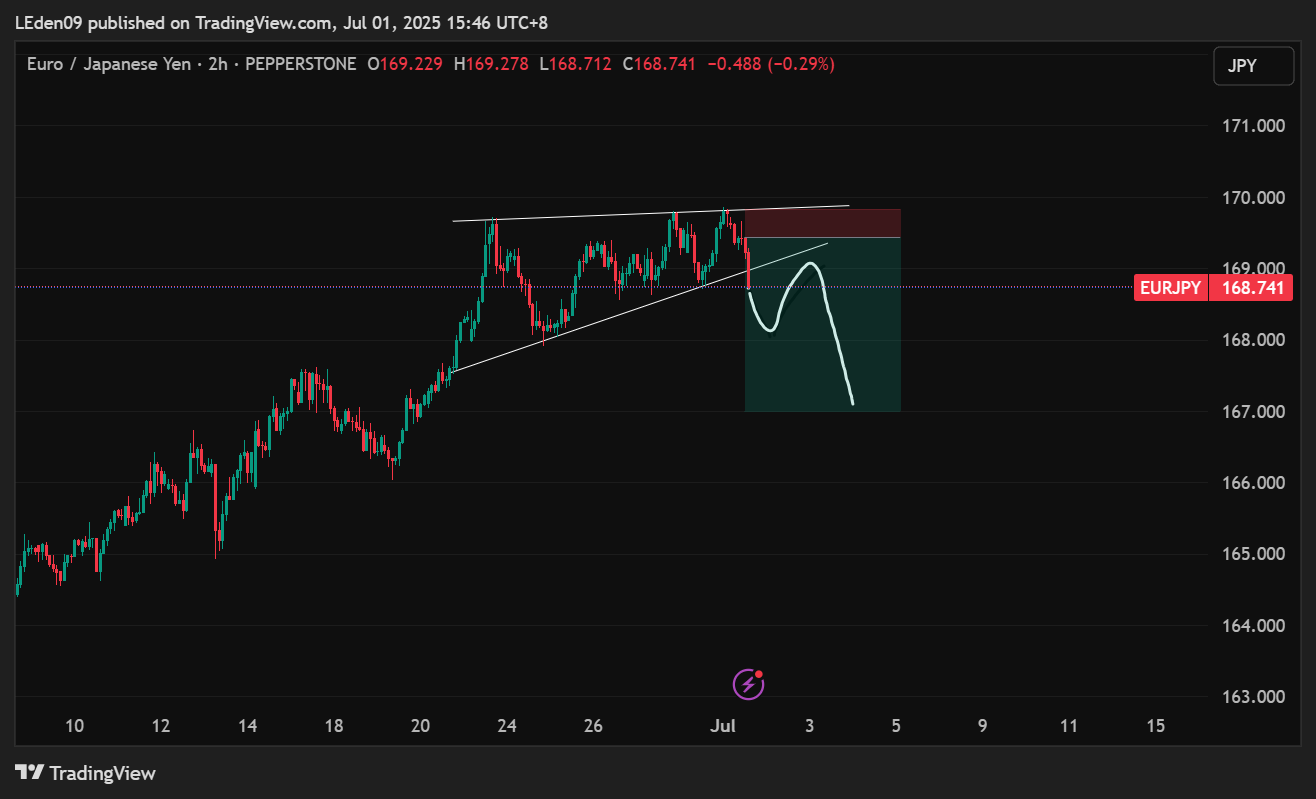Click the EURJPY price label
The width and height of the screenshot is (1316, 799).
(x=1170, y=288)
